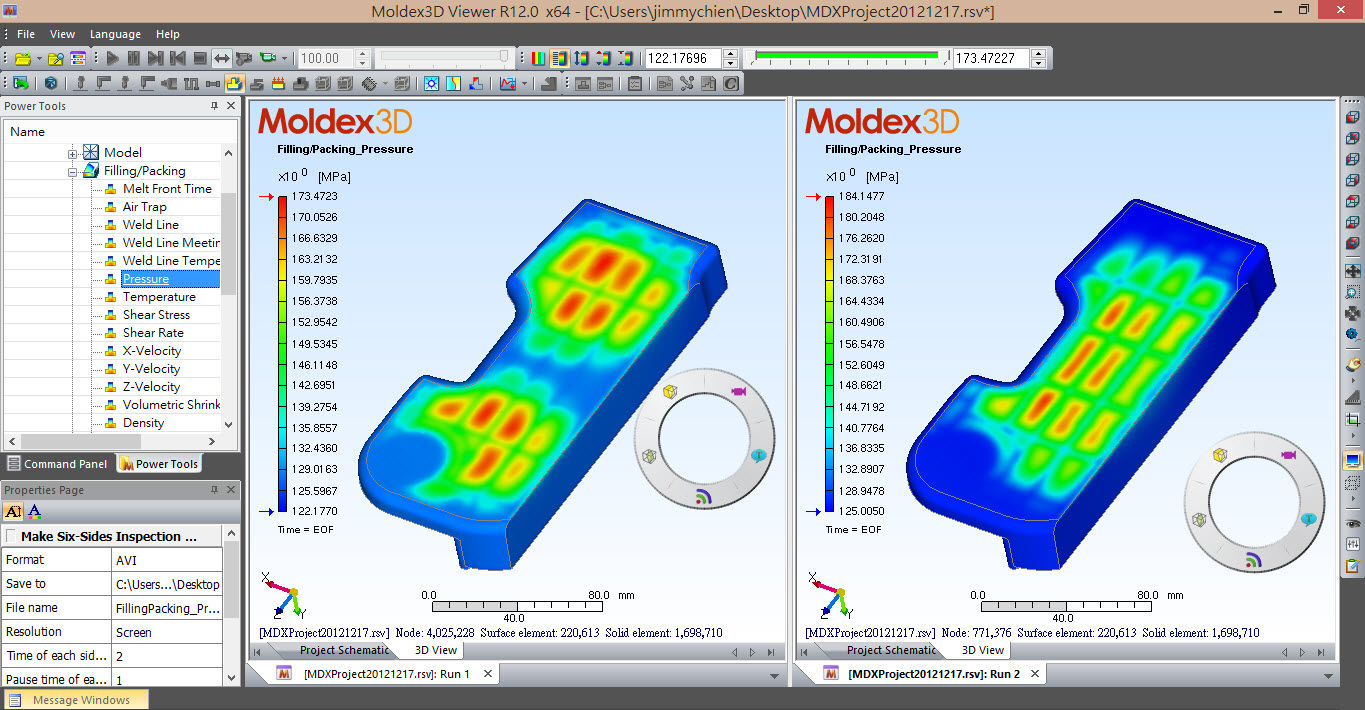Viewport: 1365px width, 710px height.
Task: Select the zoom window magnifier in right toolbar
Action: (x=1352, y=292)
